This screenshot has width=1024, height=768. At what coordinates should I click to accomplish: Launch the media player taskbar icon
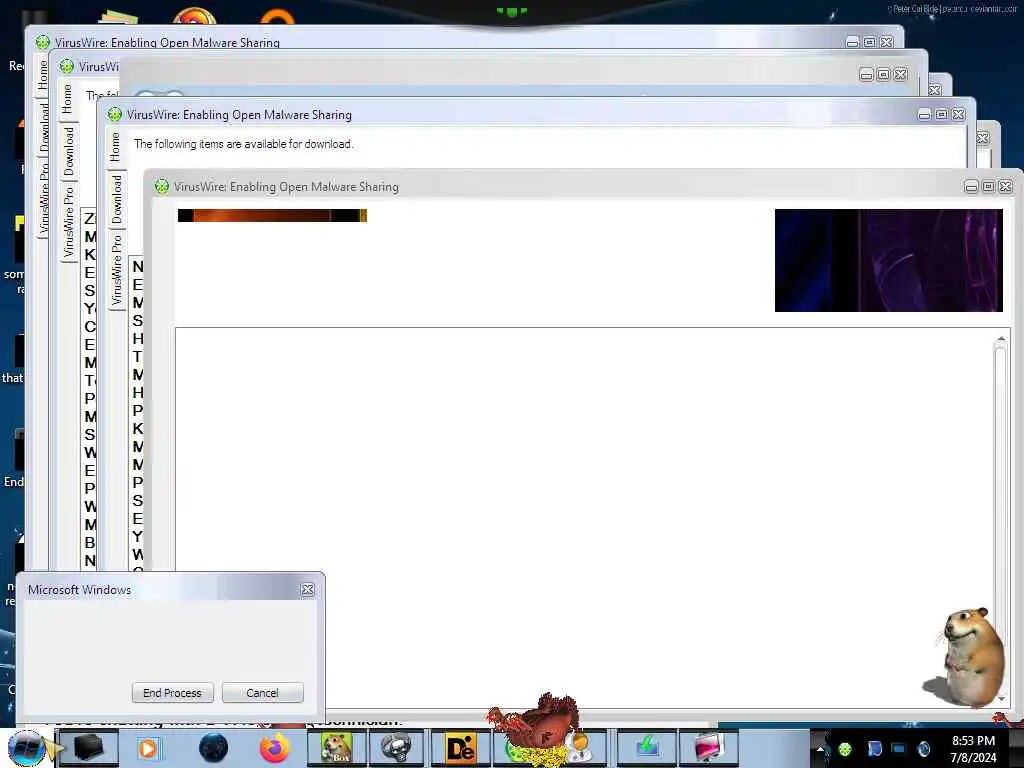tap(148, 748)
